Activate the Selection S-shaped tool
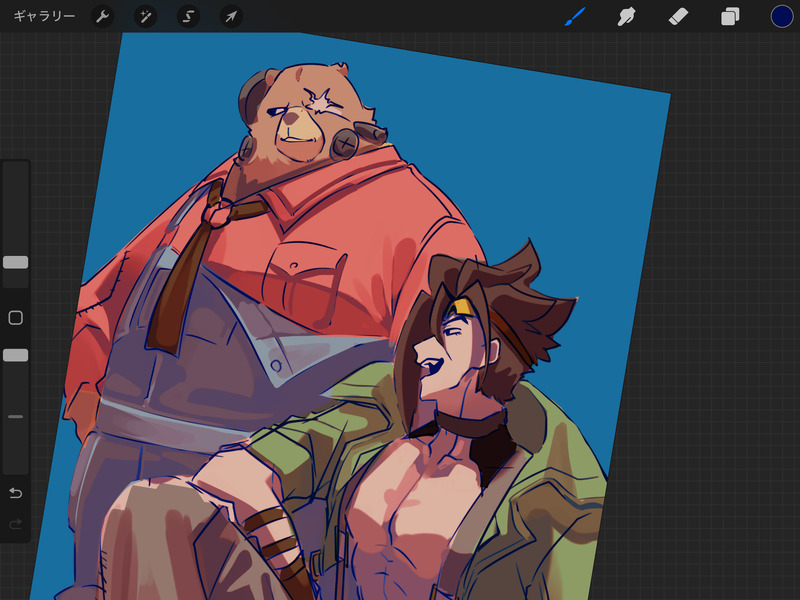 (x=188, y=16)
